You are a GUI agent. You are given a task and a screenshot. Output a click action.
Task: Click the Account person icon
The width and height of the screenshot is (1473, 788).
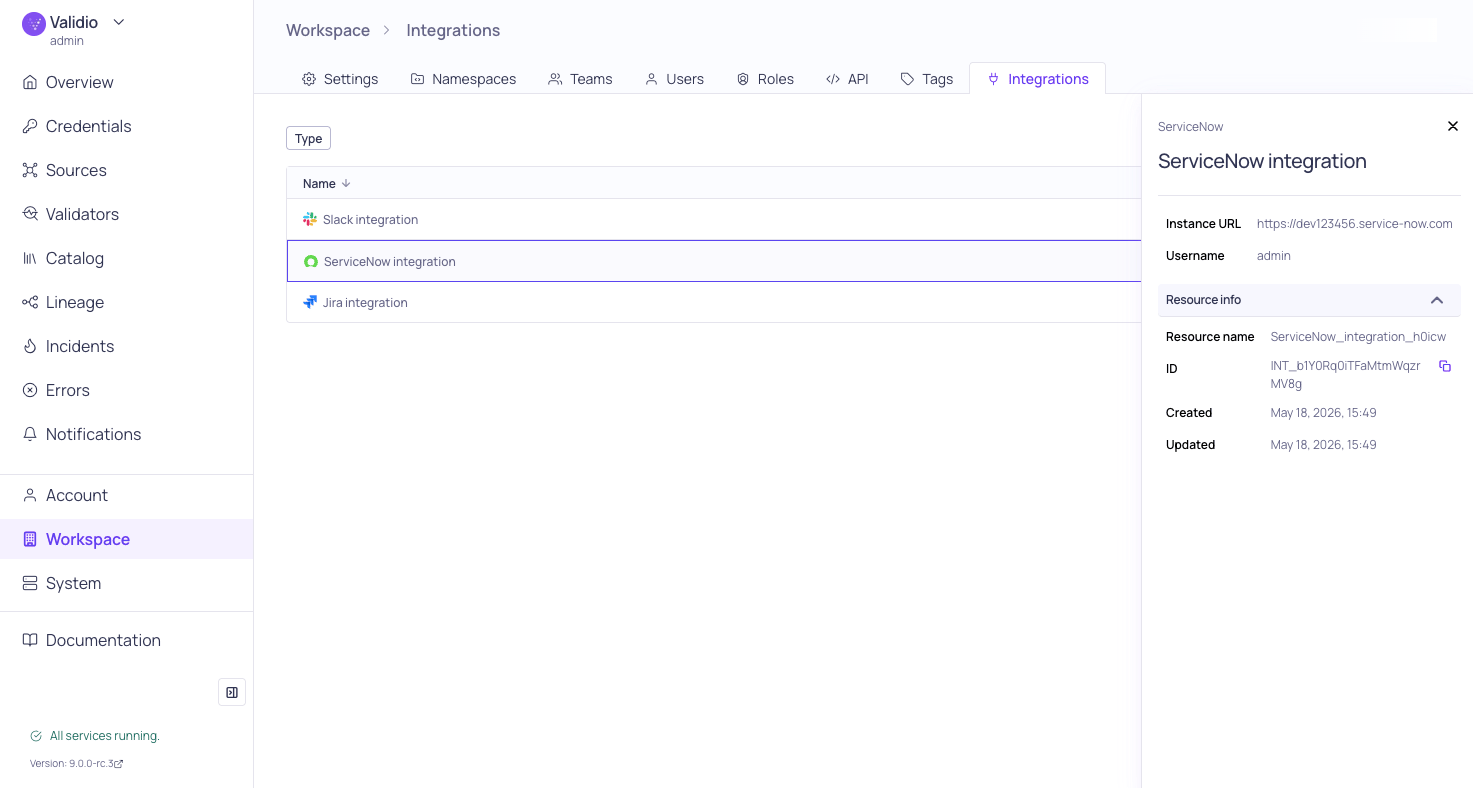click(30, 495)
